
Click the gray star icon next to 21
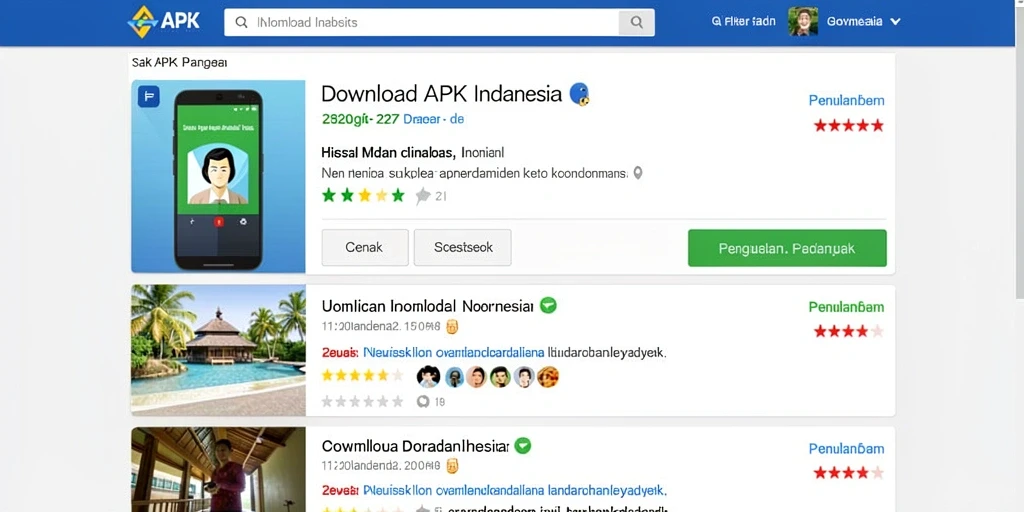[423, 195]
